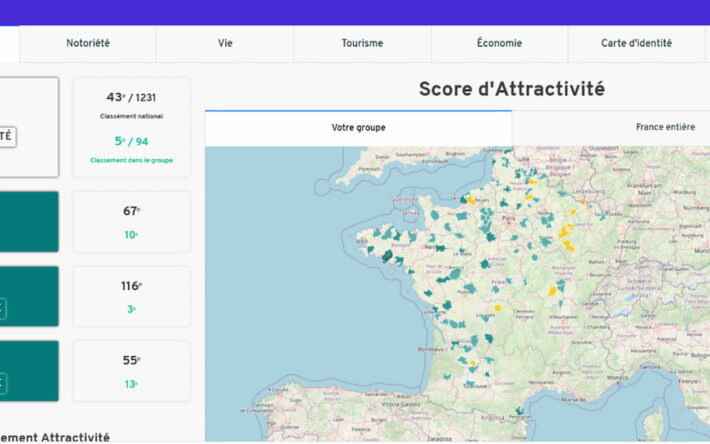Open the Notoriété tab
This screenshot has height=444, width=710.
point(88,43)
